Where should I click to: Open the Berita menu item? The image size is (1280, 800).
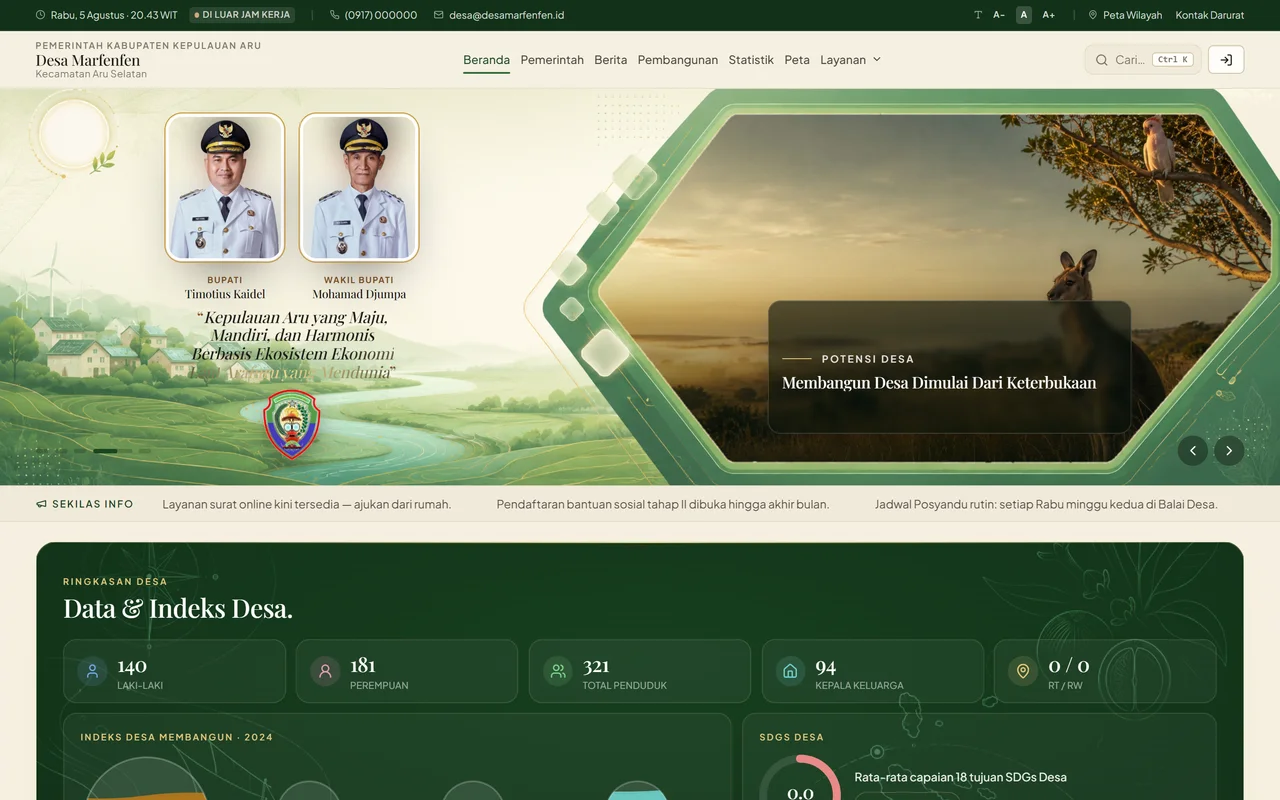[x=611, y=60]
